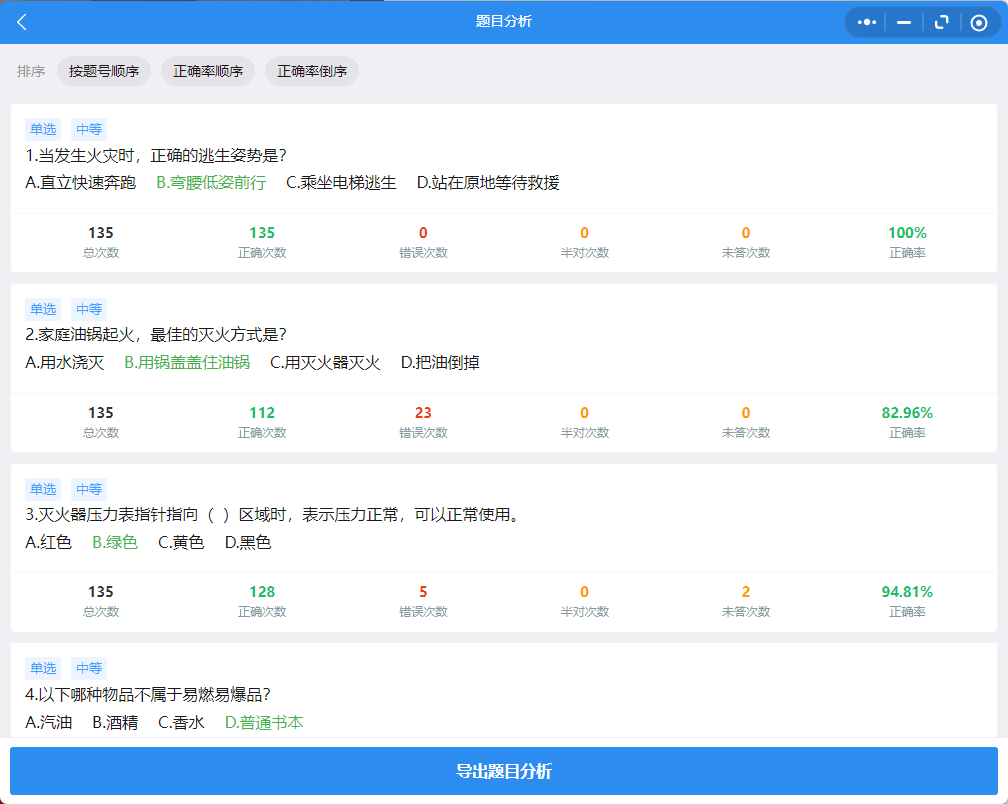Click the 中等 difficulty tag on question 2

89,309
